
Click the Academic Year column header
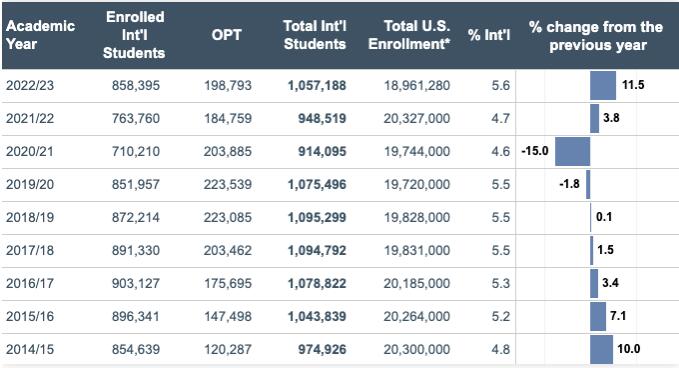(x=40, y=35)
